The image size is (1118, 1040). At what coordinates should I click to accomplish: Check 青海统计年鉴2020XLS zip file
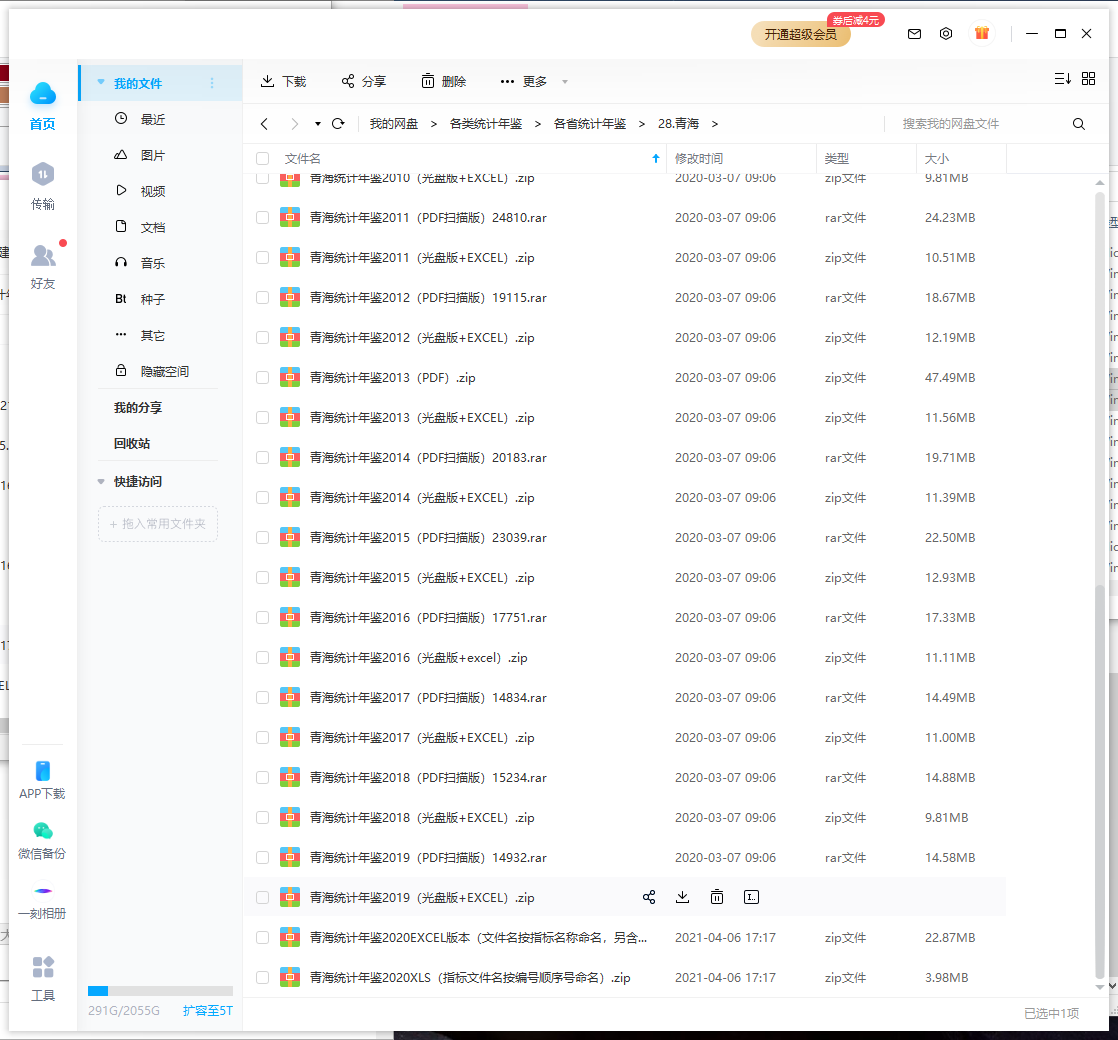coord(262,978)
